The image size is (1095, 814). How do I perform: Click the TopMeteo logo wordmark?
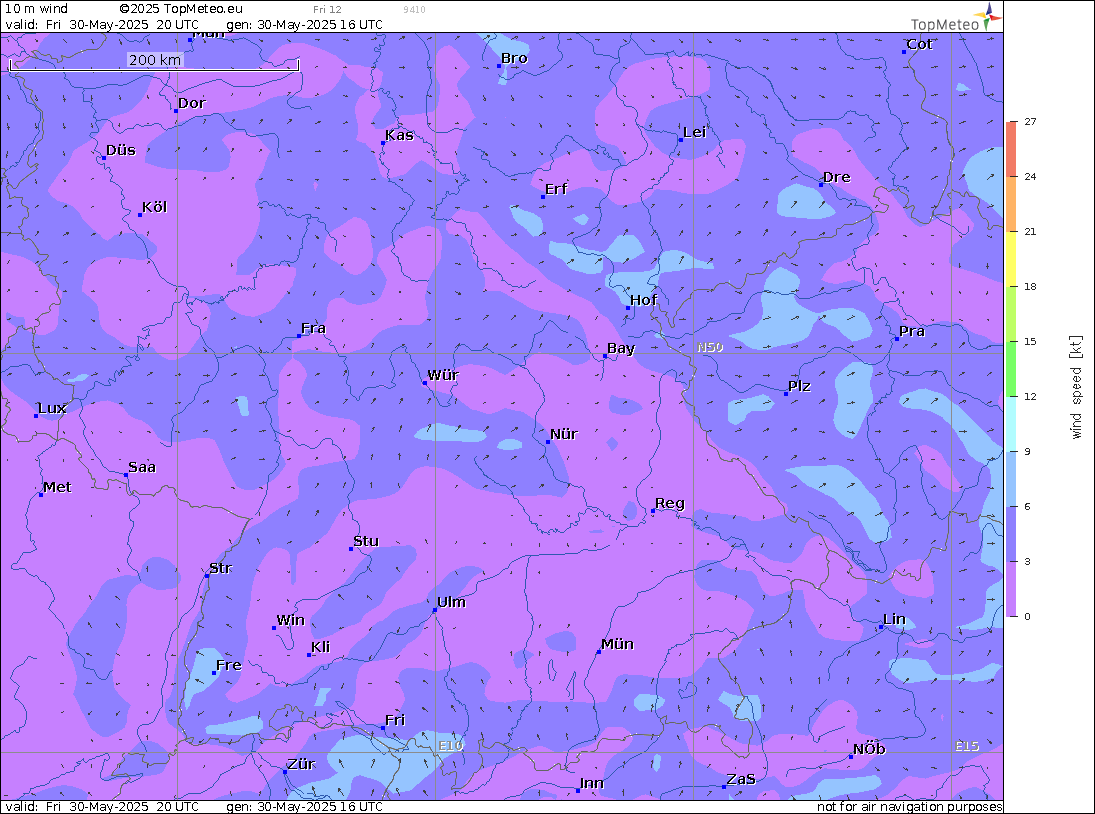[945, 24]
